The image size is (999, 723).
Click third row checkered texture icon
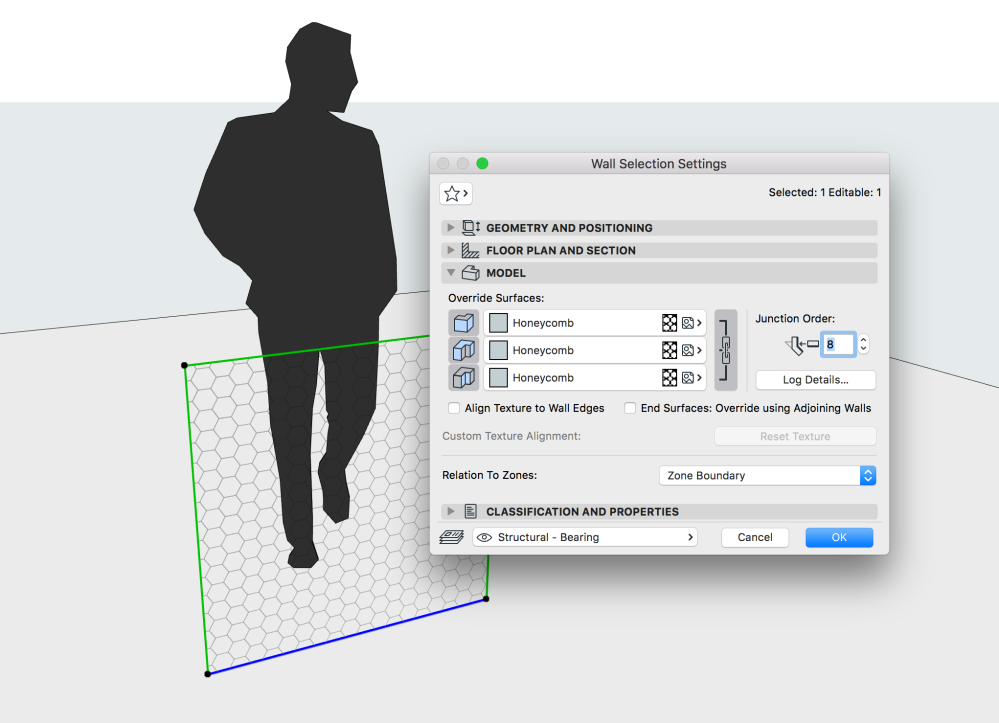click(x=670, y=378)
